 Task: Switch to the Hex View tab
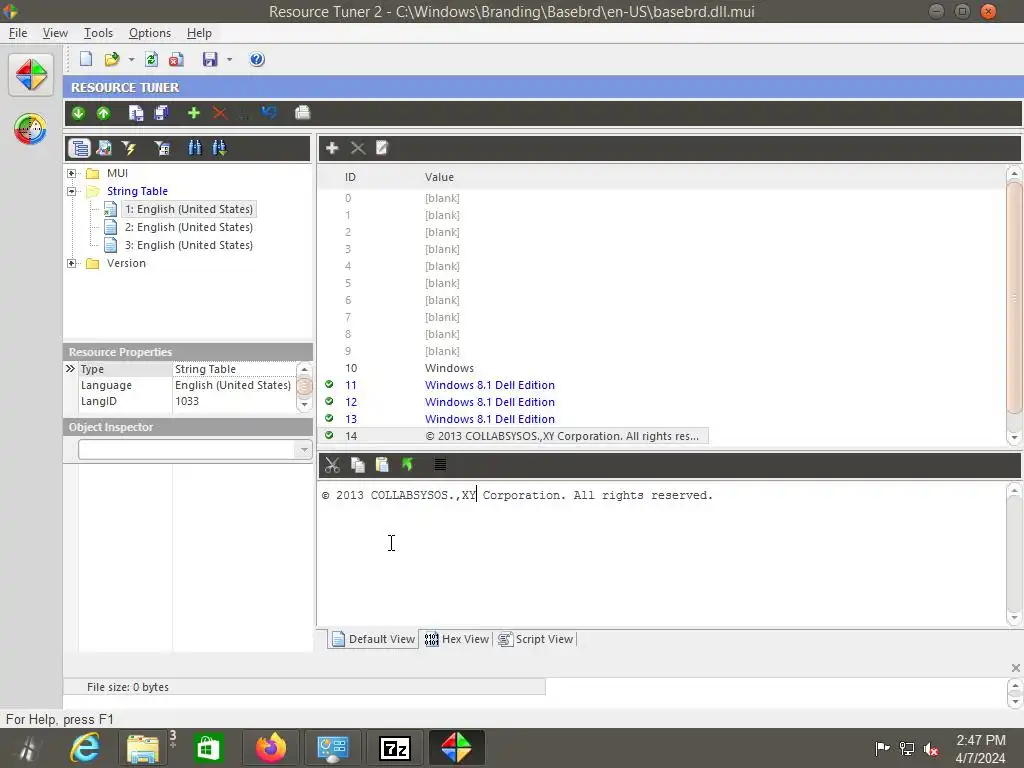pyautogui.click(x=456, y=639)
